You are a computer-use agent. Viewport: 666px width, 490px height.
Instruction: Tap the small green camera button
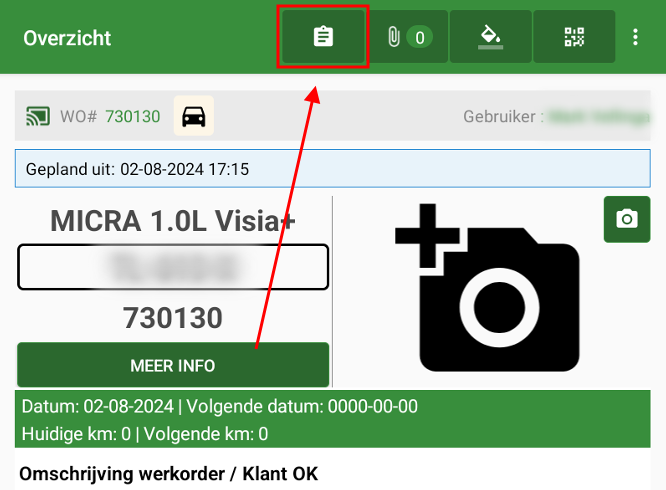click(x=626, y=219)
